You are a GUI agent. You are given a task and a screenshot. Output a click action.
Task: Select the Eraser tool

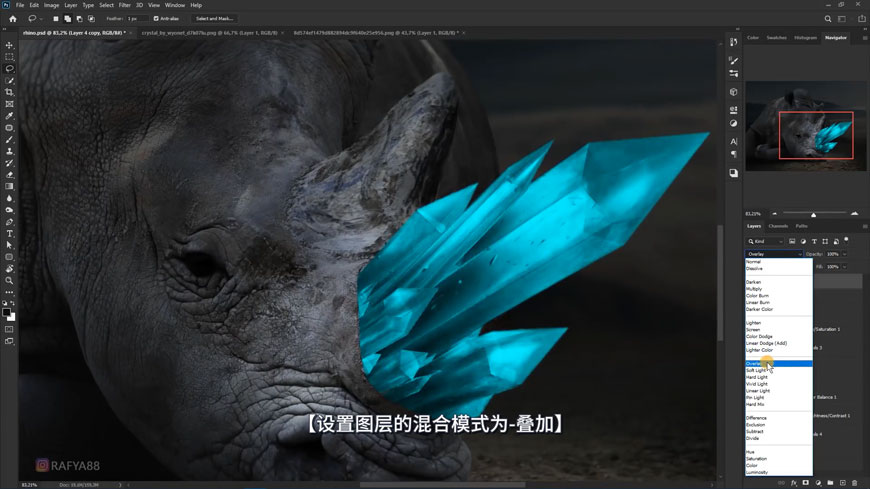[x=9, y=175]
